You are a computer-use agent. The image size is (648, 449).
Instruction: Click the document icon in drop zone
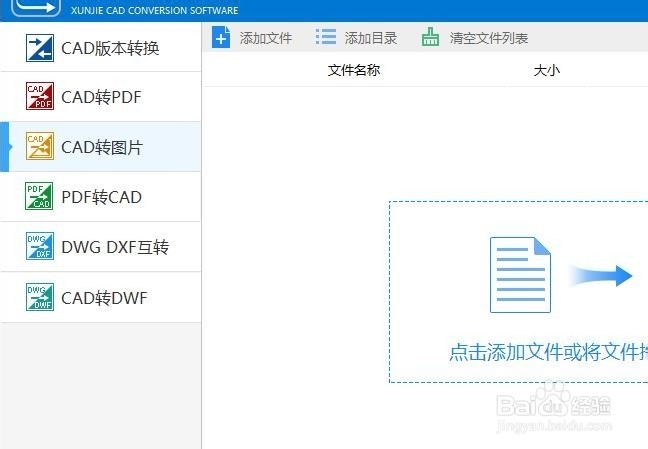point(520,275)
